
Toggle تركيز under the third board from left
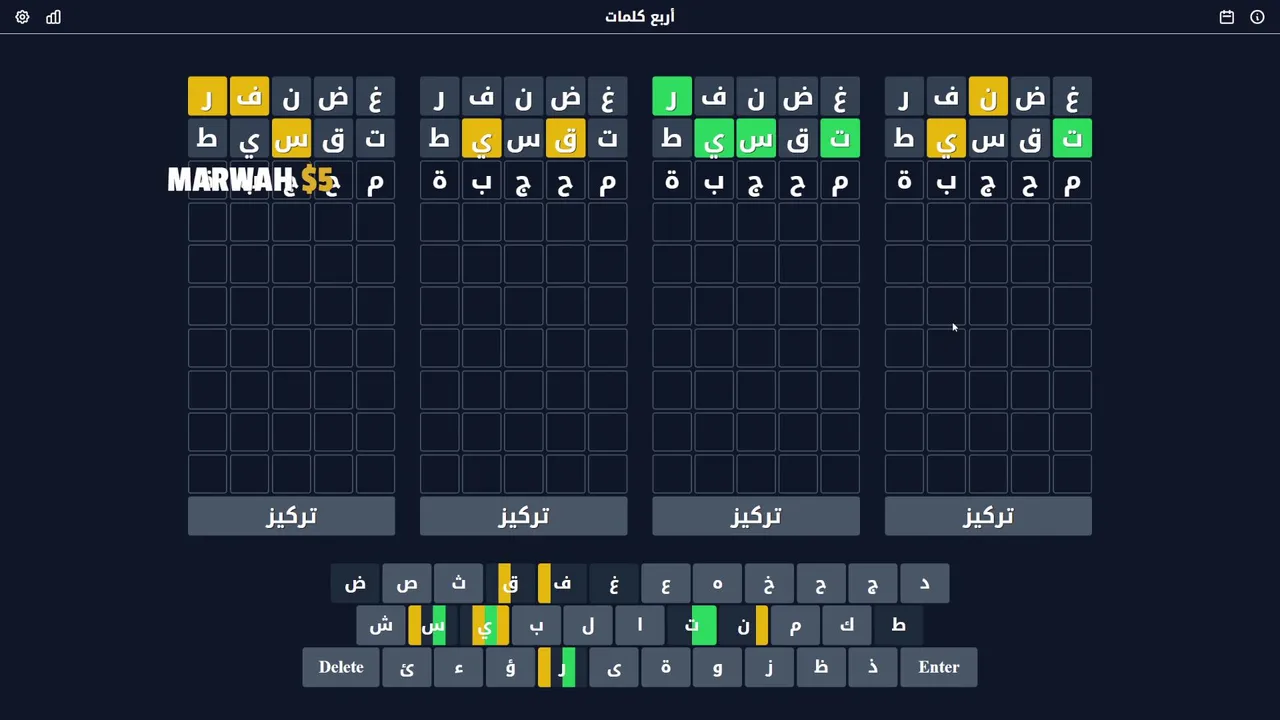[x=755, y=516]
